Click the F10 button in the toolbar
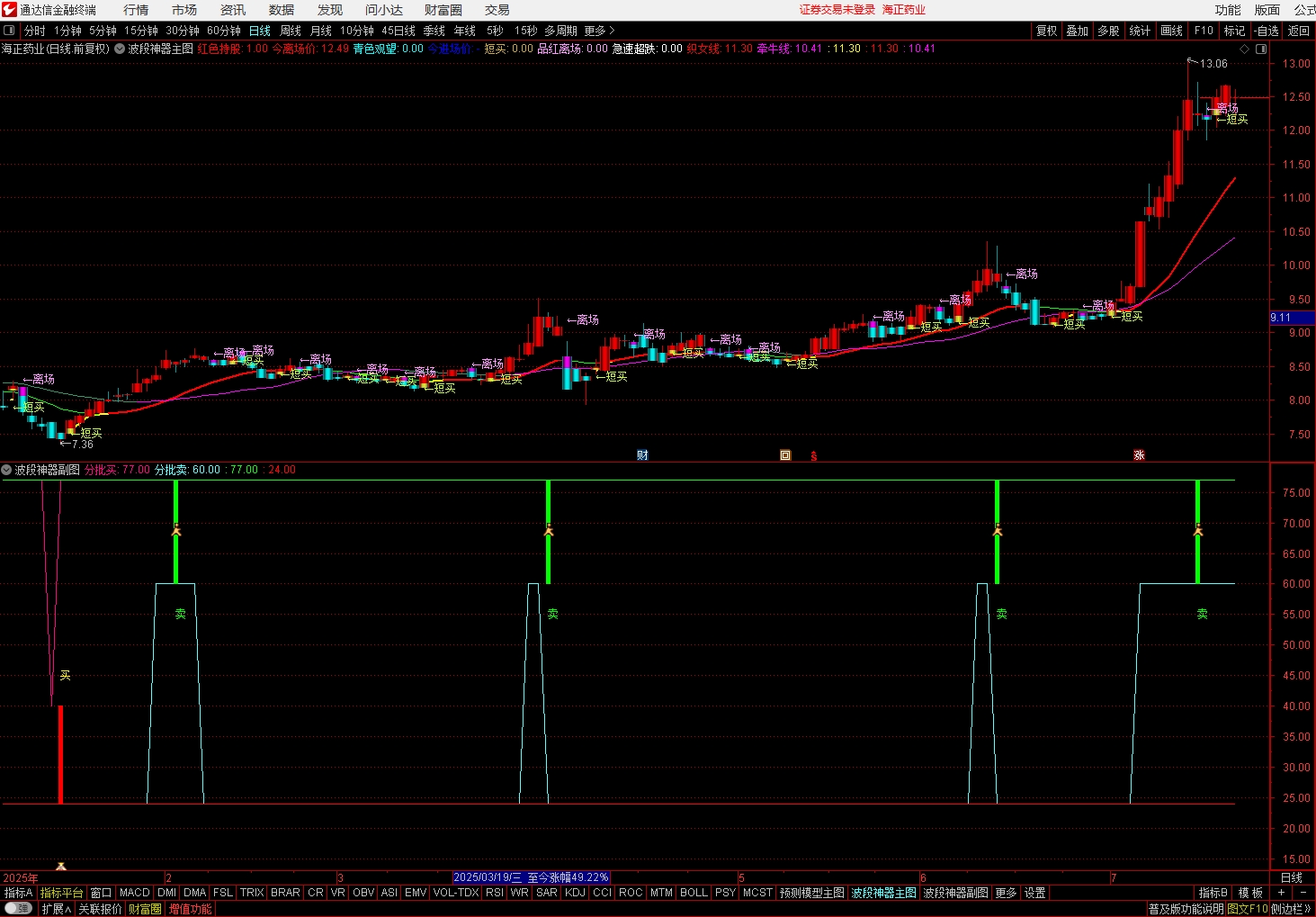The width and height of the screenshot is (1316, 917). (1204, 31)
